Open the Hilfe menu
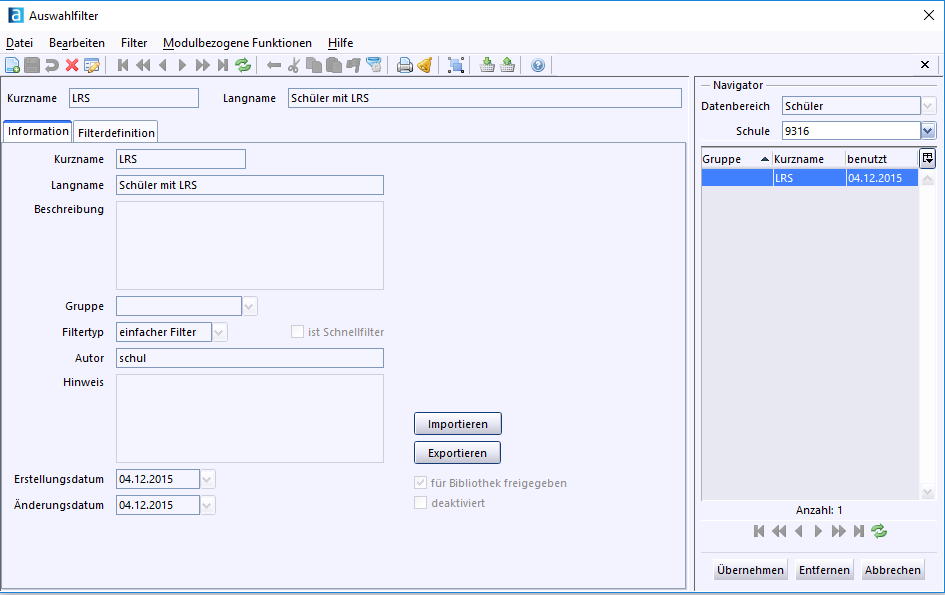The image size is (945, 595). click(x=341, y=43)
